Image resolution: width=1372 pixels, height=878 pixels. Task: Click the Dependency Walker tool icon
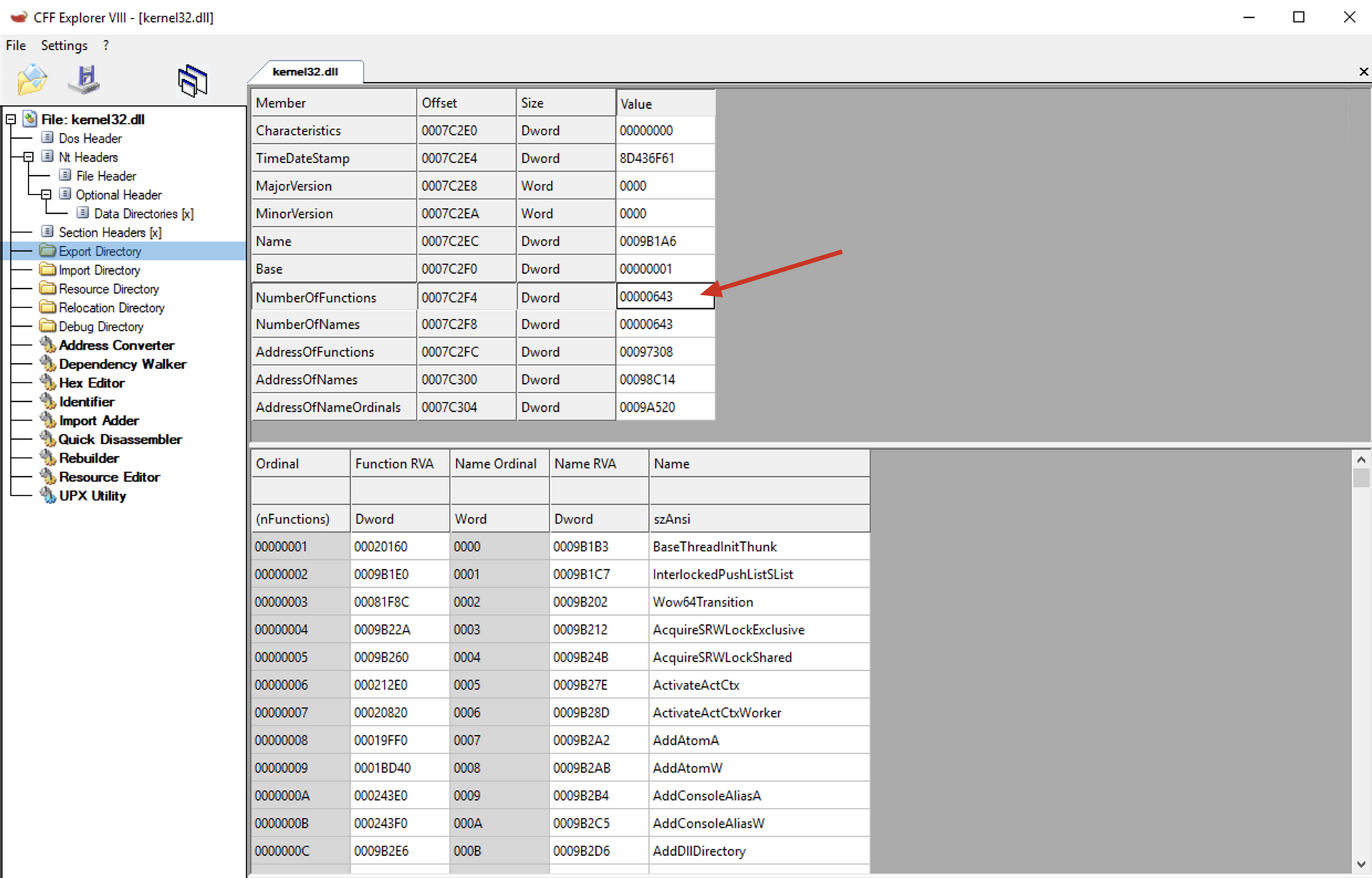(48, 364)
